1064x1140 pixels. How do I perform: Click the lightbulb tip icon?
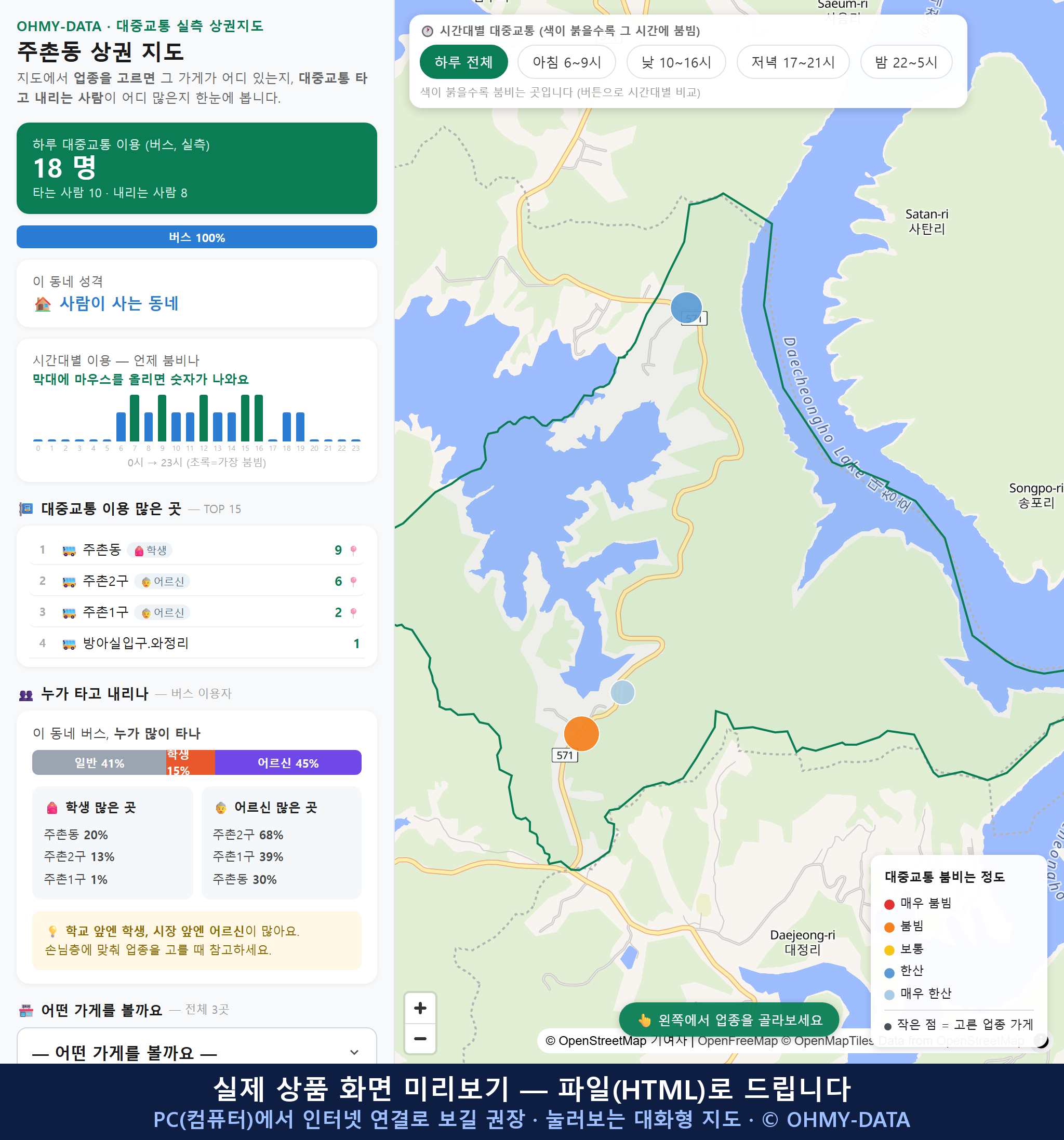click(52, 931)
